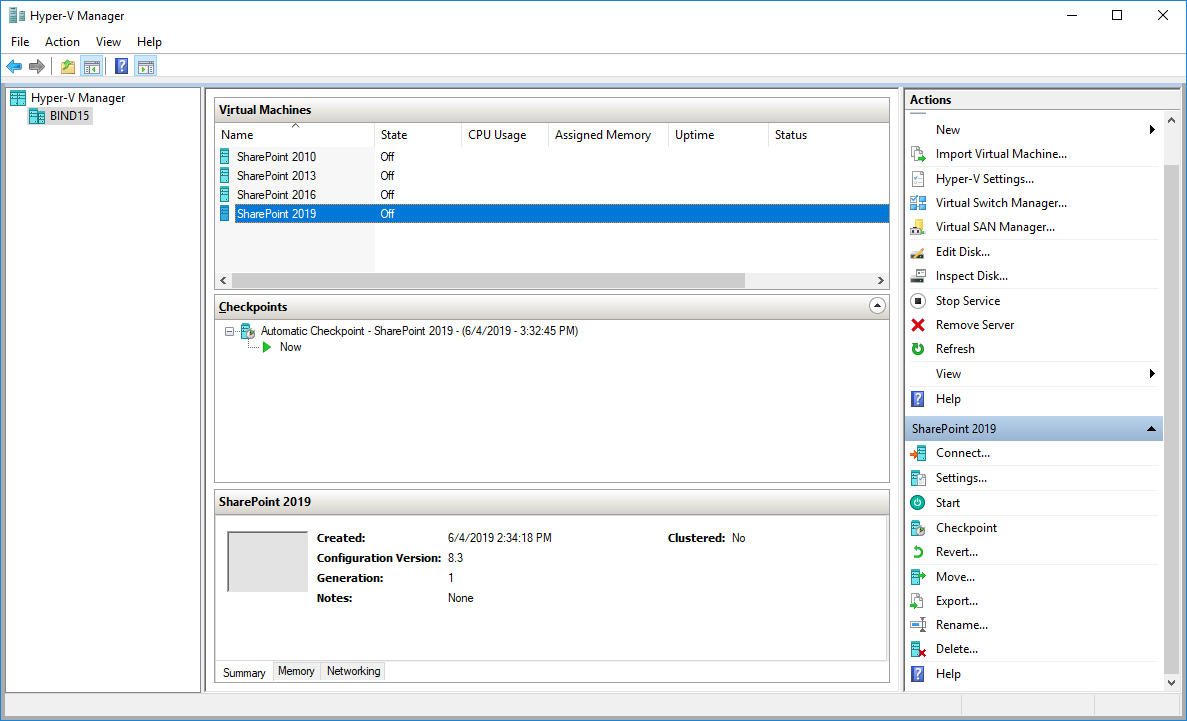Toggle the console tree toolbar icon
Screen dimensions: 1187x721
[x=92, y=66]
